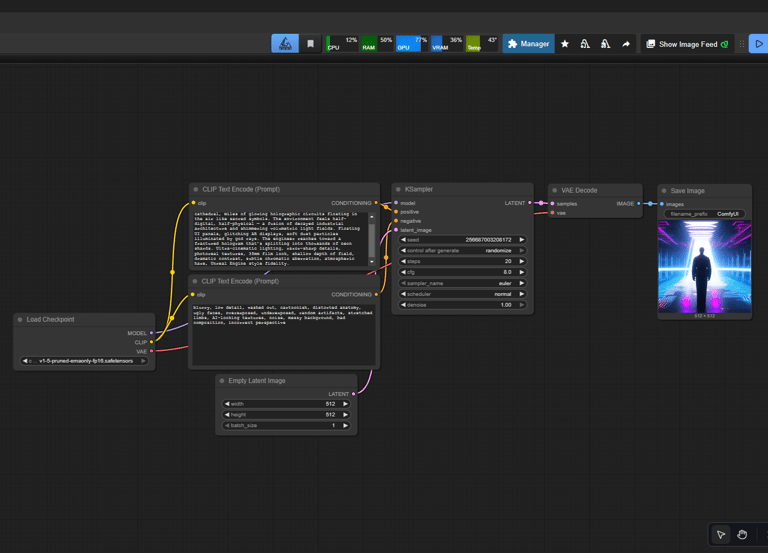Open the Manager menu
The image size is (768, 553).
[528, 44]
